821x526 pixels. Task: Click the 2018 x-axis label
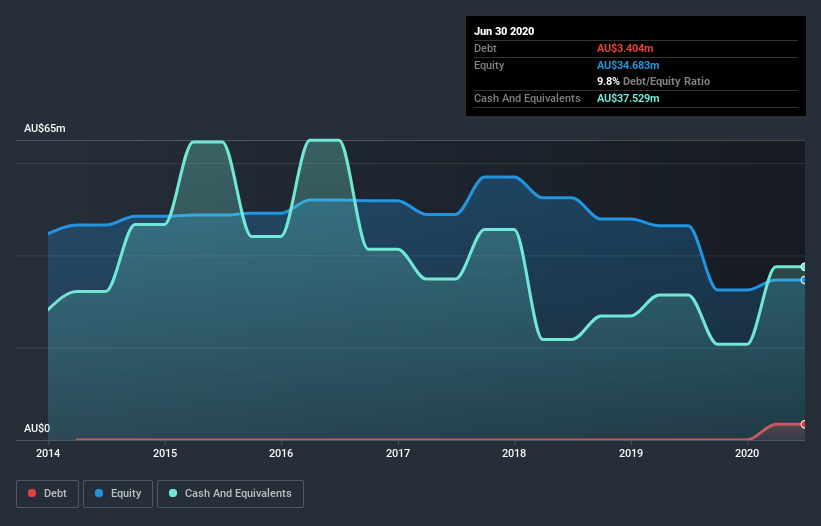pos(514,453)
